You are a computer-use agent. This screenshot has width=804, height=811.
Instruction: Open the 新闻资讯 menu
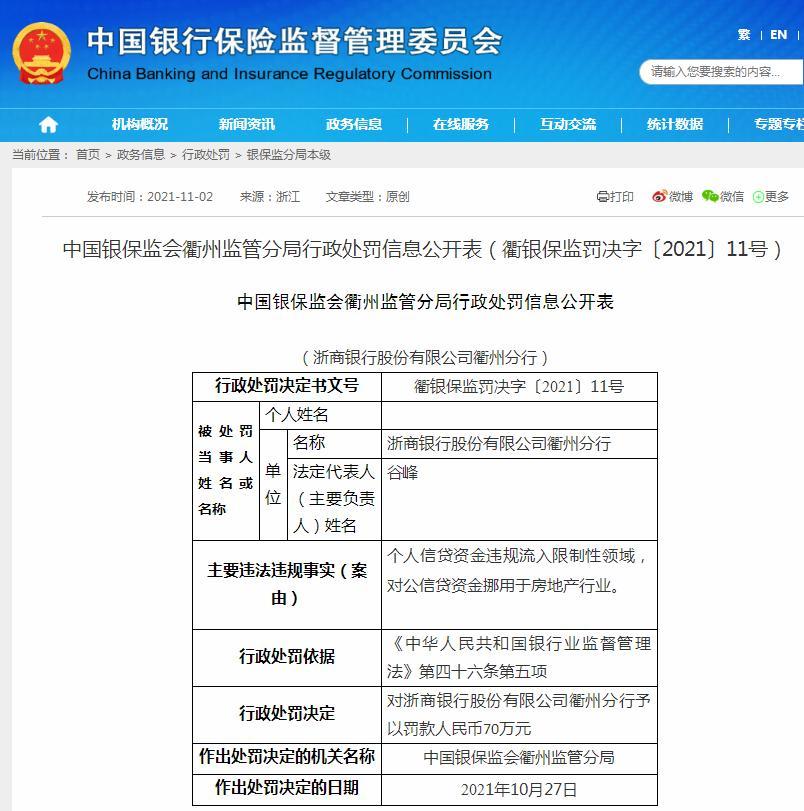247,124
